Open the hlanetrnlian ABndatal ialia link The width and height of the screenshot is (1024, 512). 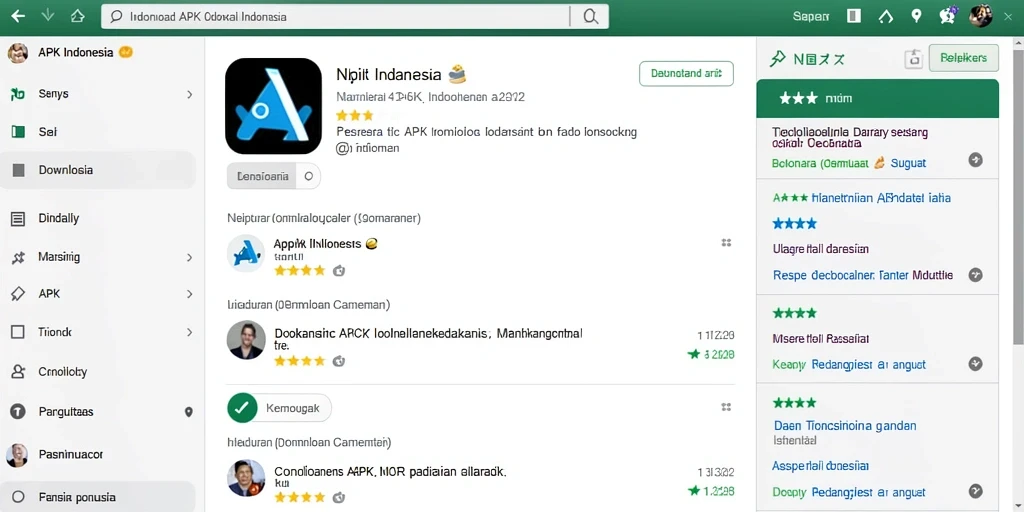click(881, 198)
